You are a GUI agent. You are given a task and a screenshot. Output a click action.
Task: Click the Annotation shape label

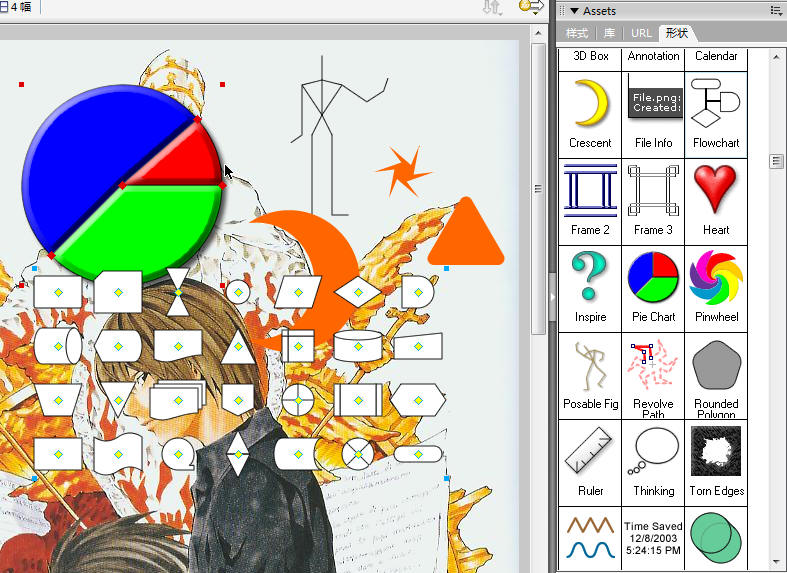click(x=653, y=56)
